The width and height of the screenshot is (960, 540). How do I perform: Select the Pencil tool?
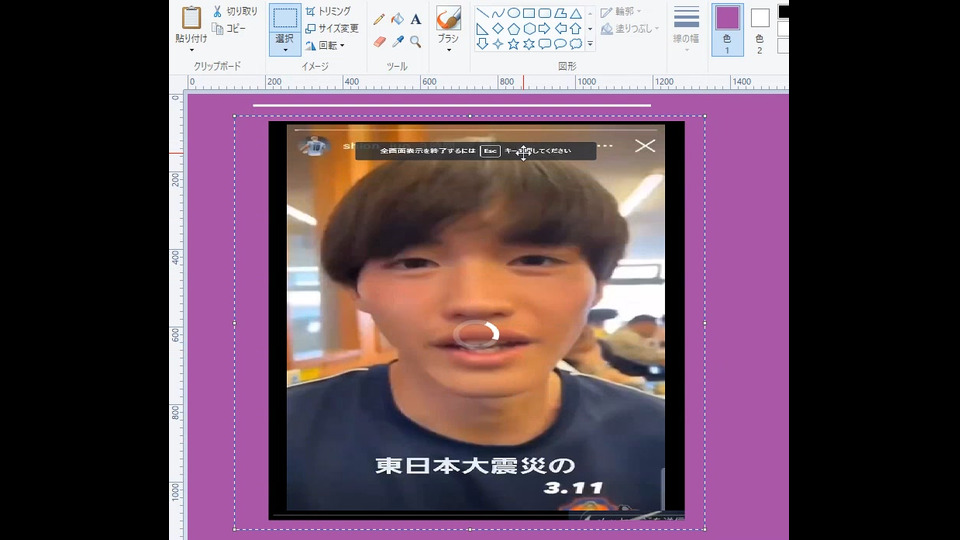coord(379,20)
